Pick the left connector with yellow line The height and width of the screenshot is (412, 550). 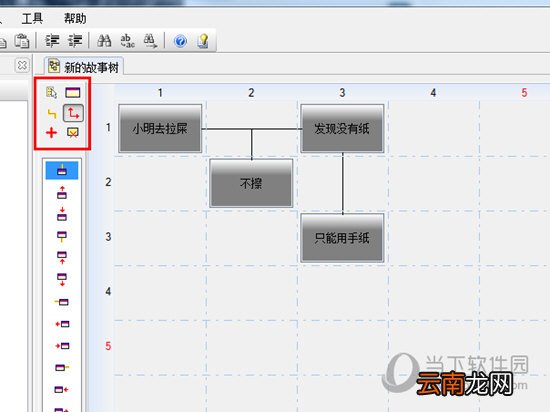click(x=62, y=302)
